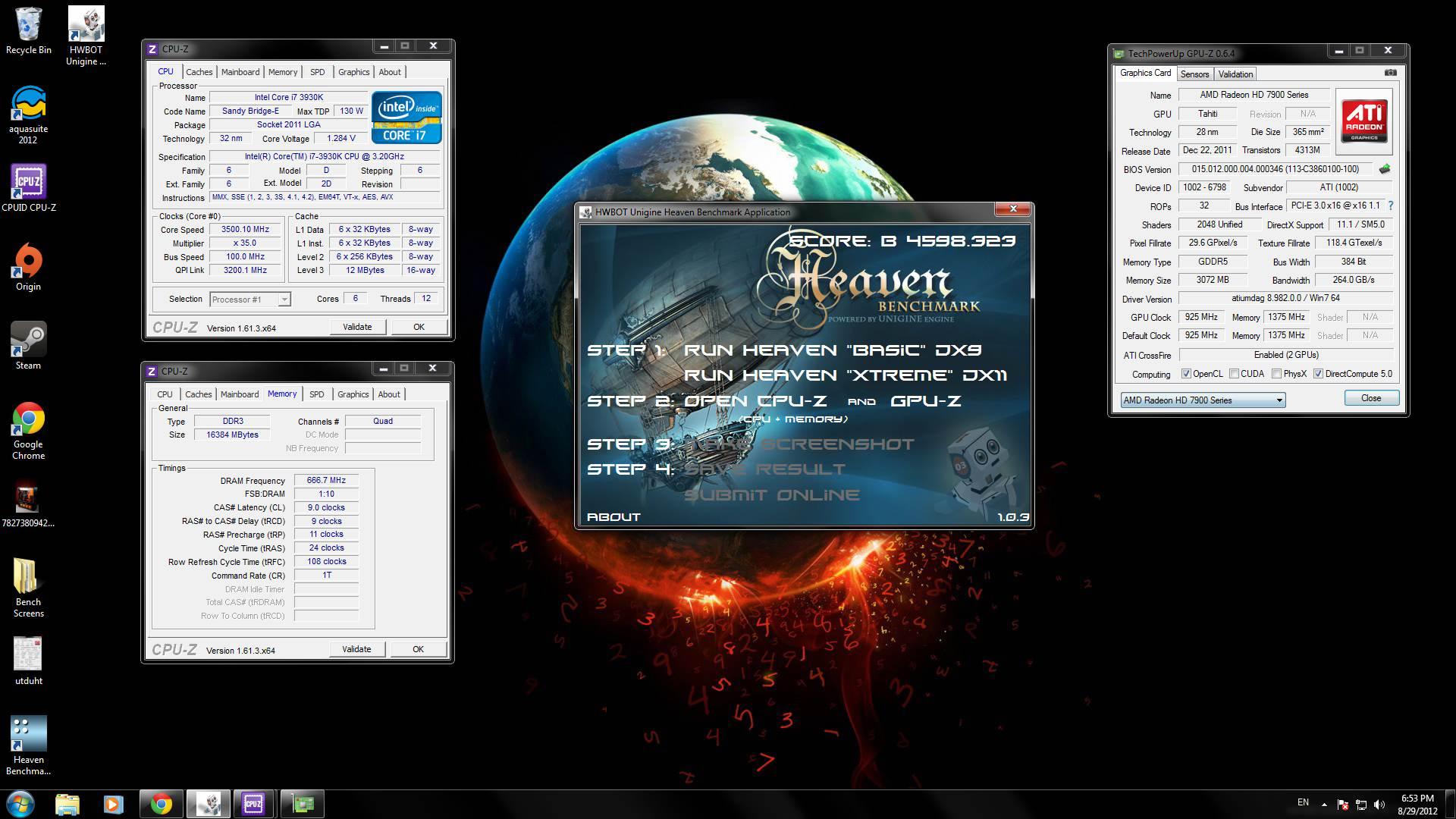Click the volume speaker tray icon
The width and height of the screenshot is (1456, 819).
[1379, 804]
